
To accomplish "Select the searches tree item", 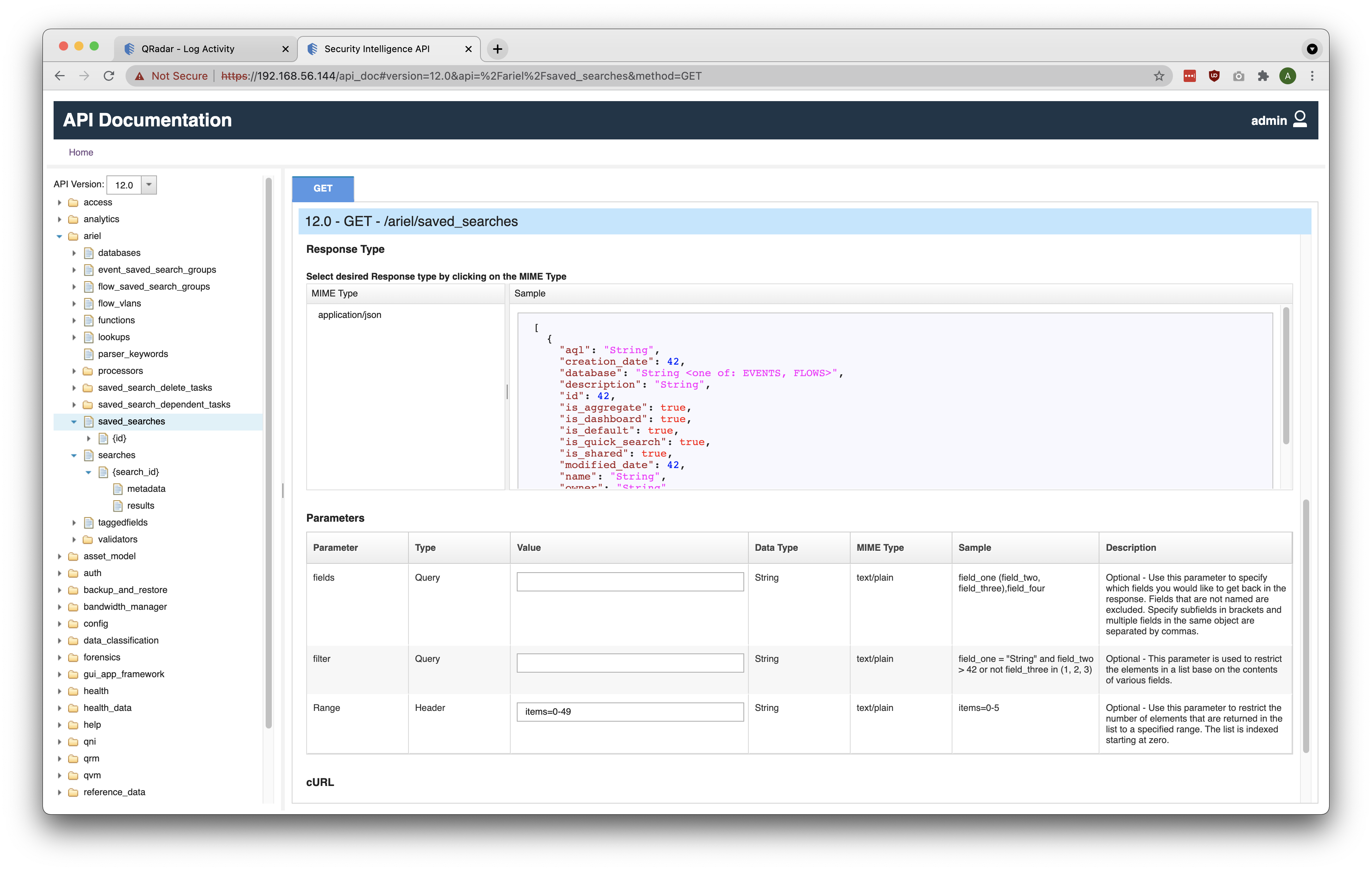I will (116, 455).
